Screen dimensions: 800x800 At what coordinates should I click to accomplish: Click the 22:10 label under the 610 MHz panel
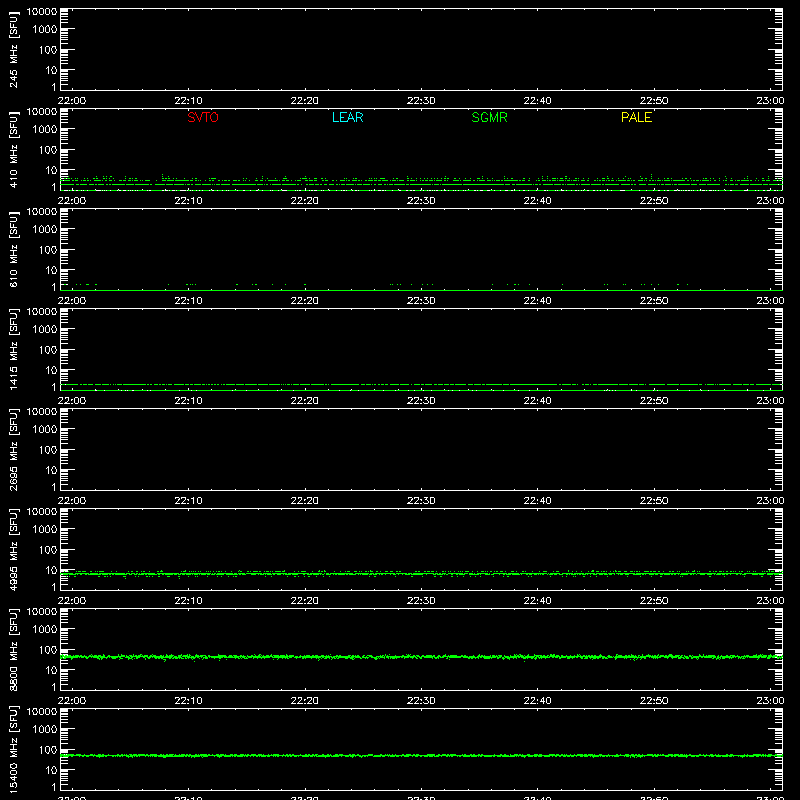coord(188,301)
